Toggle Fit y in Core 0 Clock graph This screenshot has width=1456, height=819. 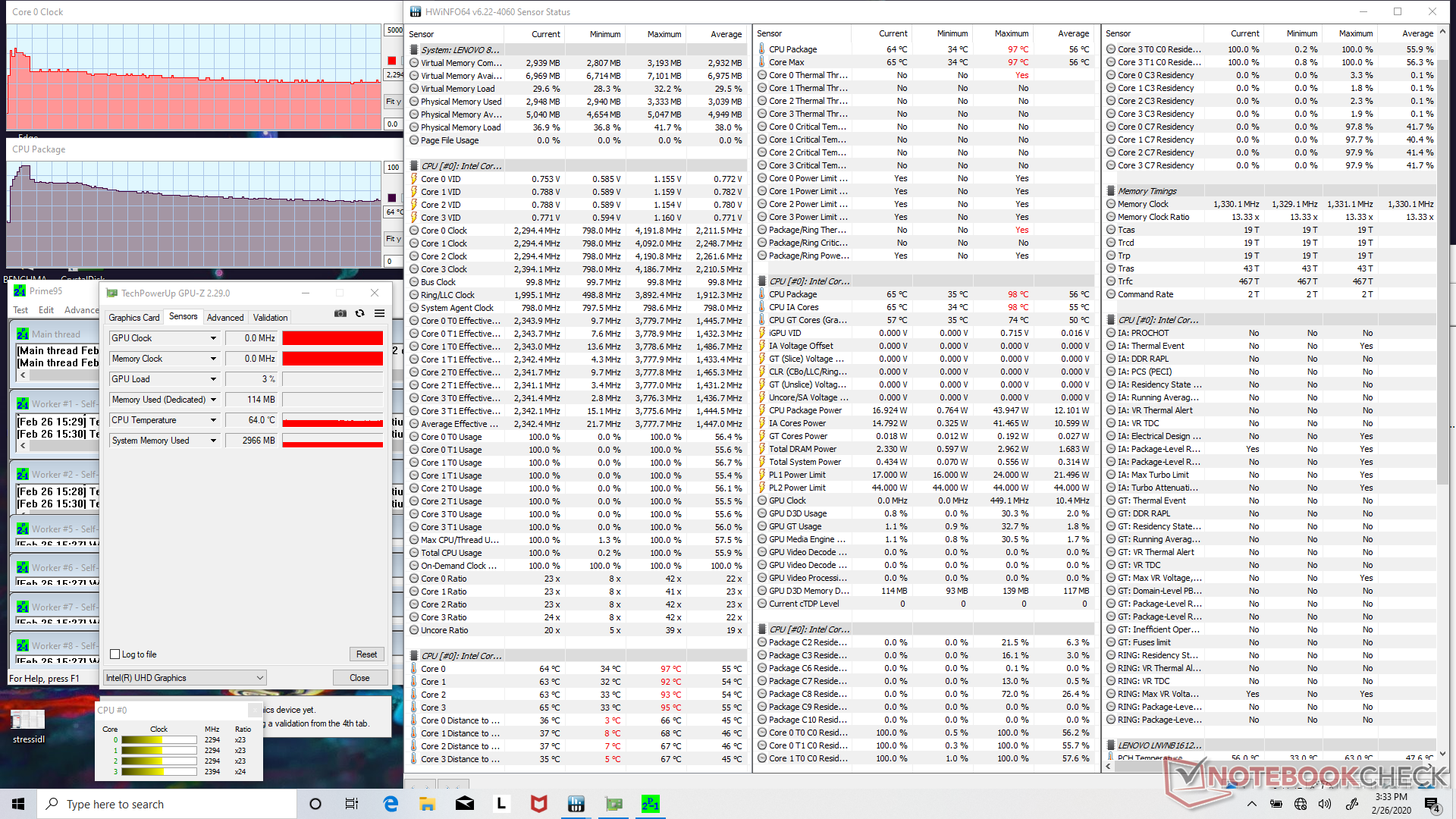click(393, 102)
